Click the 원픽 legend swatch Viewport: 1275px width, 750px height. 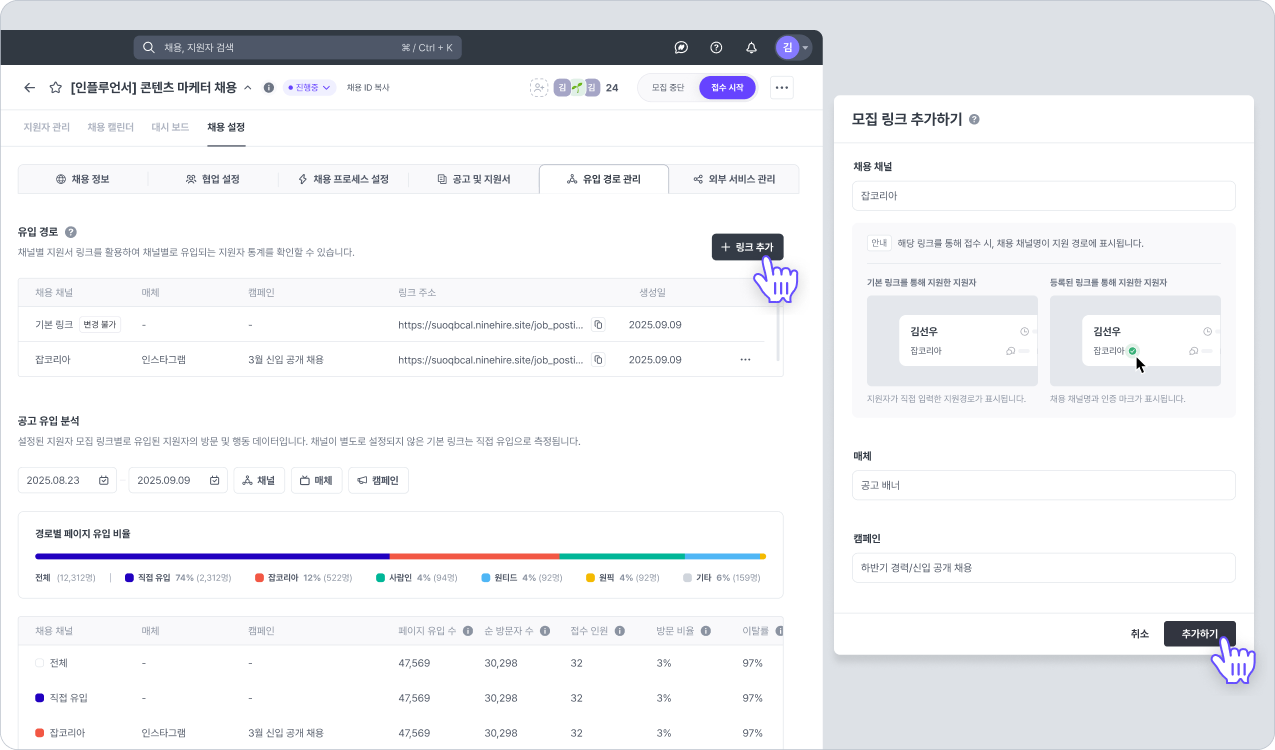pyautogui.click(x=590, y=578)
